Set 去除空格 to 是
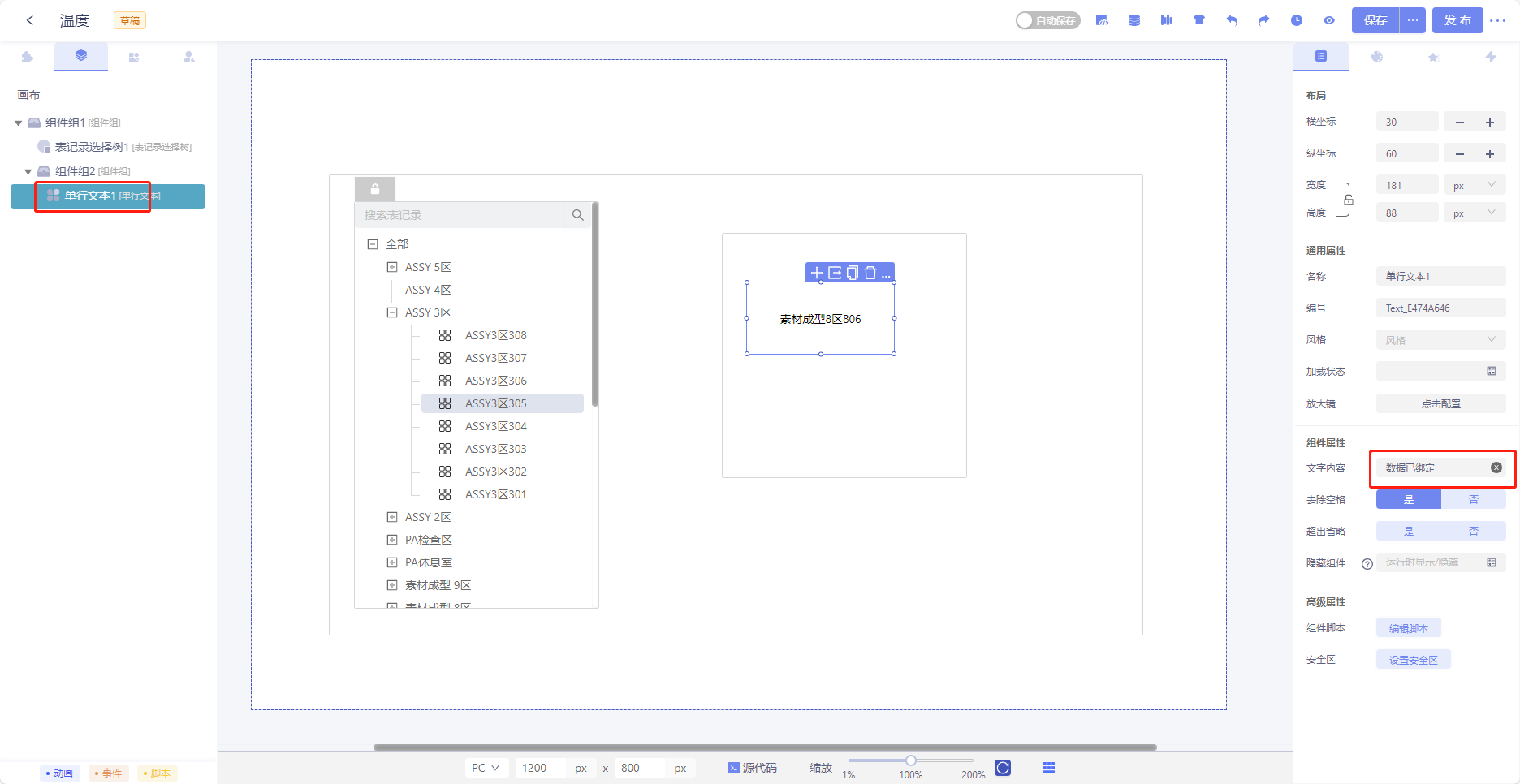Screen dimensions: 1520x784 [x=1409, y=500]
